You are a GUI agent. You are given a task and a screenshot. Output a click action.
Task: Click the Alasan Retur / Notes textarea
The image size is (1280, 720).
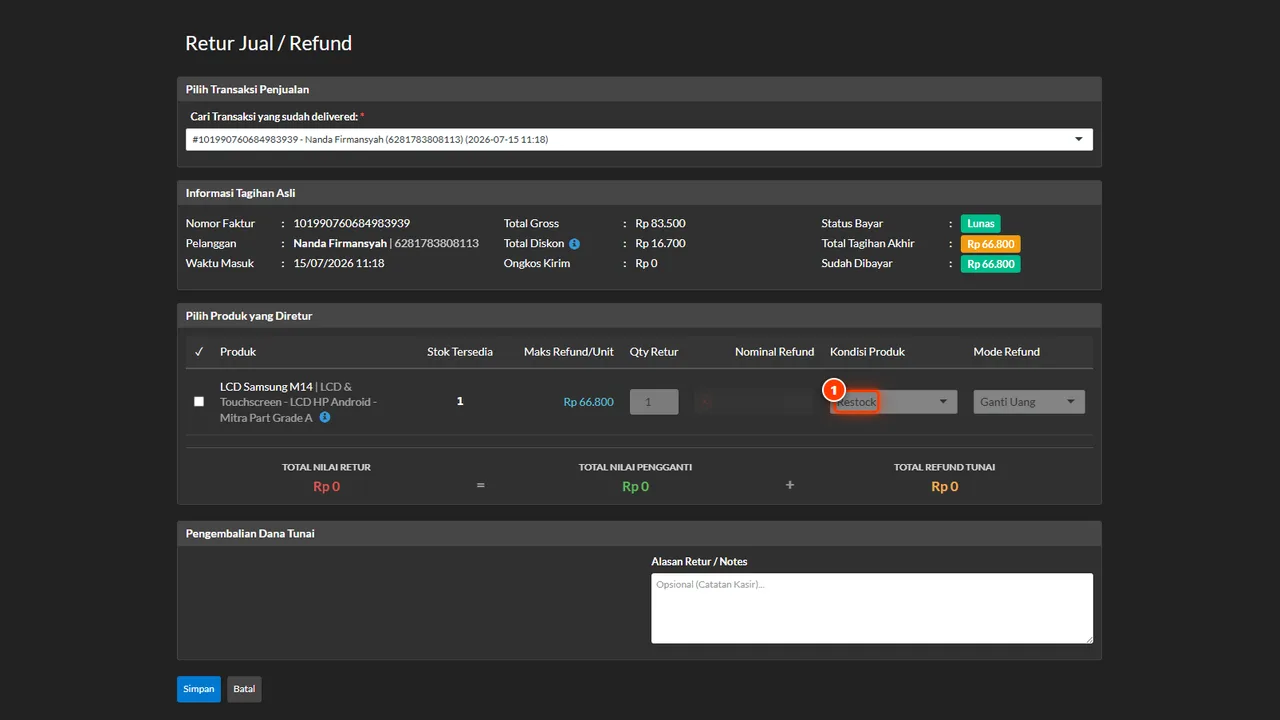[872, 608]
